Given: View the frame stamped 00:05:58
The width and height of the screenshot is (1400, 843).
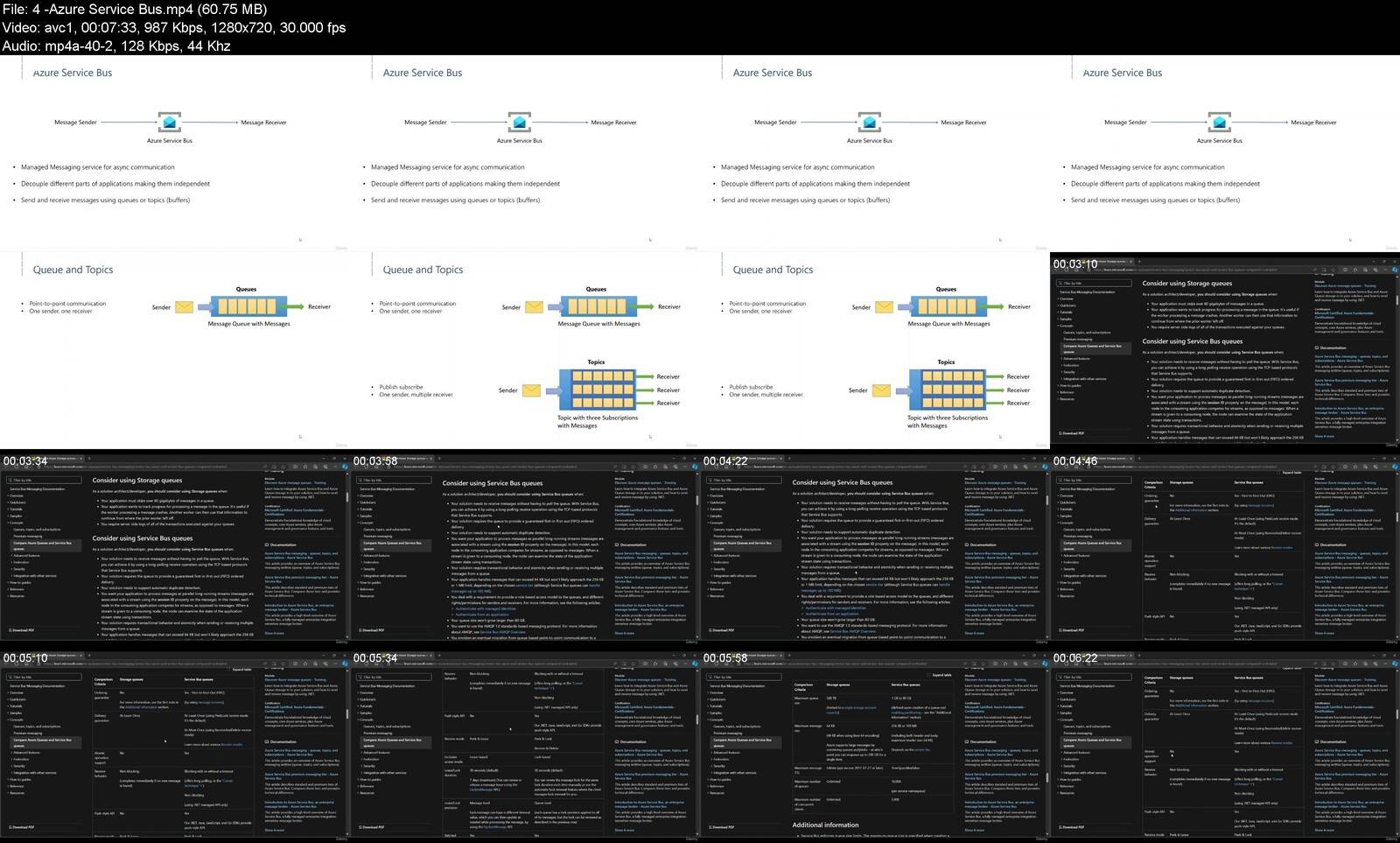Looking at the screenshot, I should click(875, 744).
